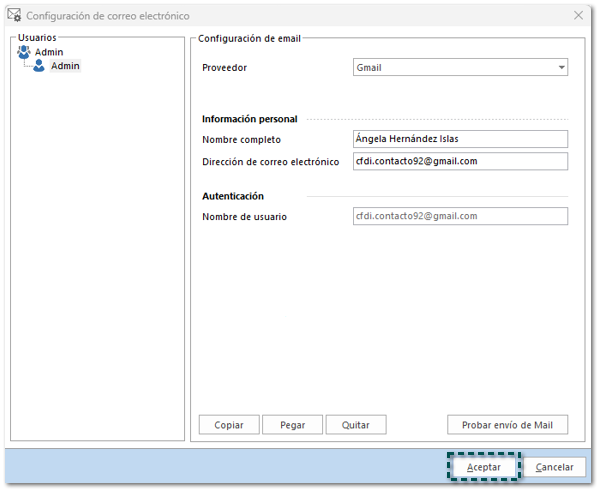The width and height of the screenshot is (600, 492).
Task: Click the Nombre completo label
Action: point(241,140)
